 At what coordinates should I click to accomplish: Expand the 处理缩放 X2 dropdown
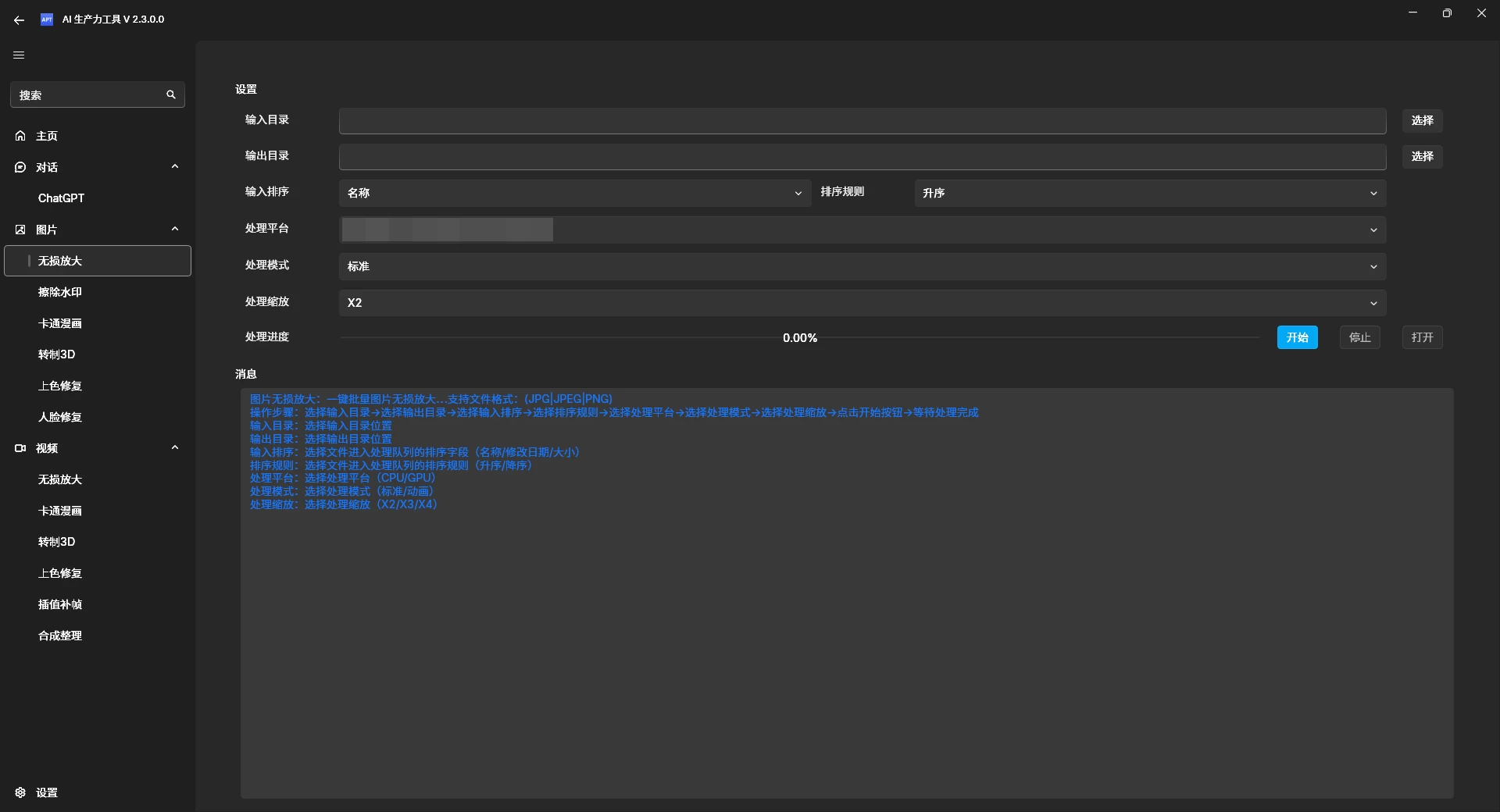(x=862, y=303)
